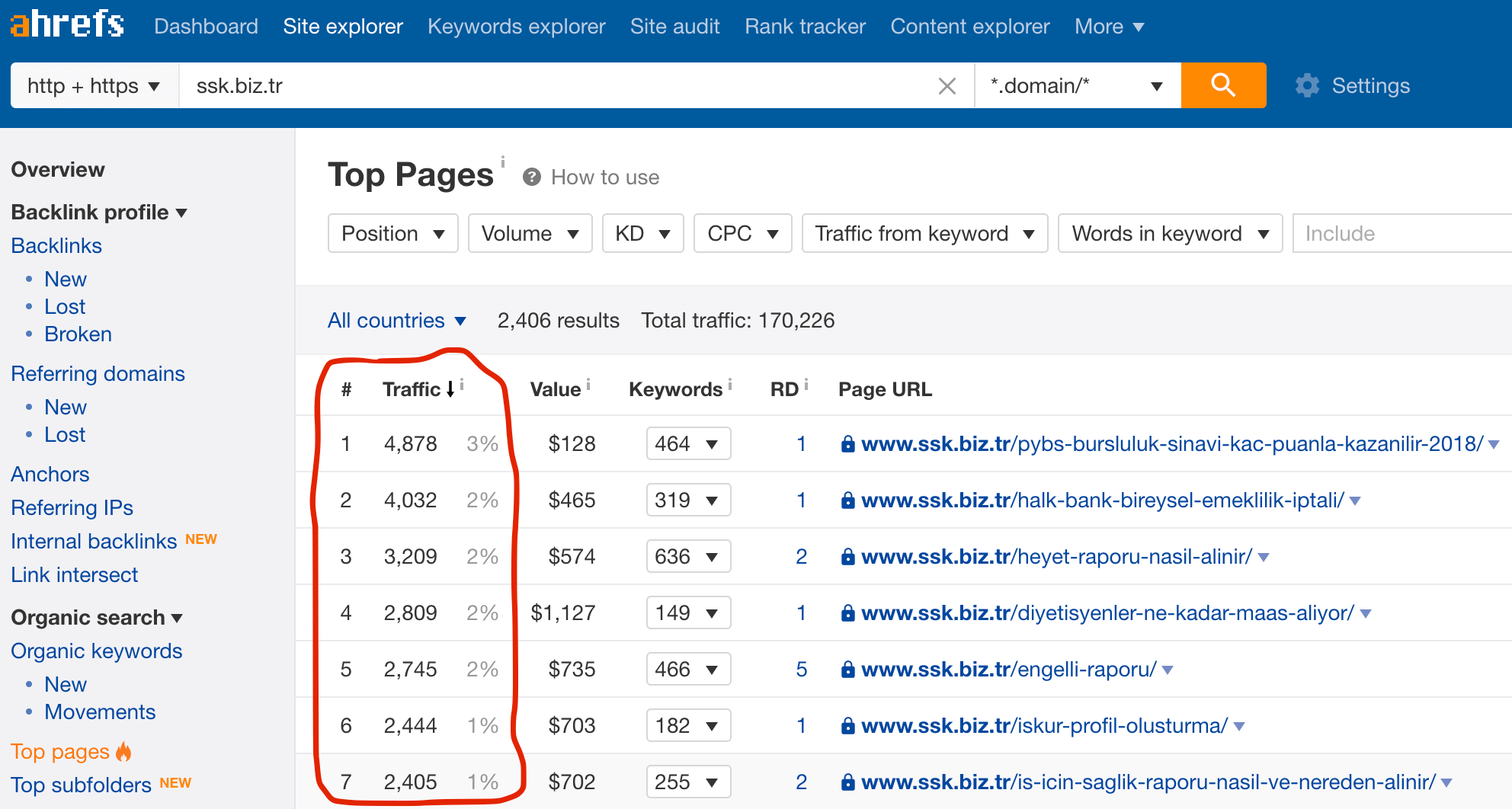Click the How to use question icon
Screen dimensions: 1512x809
click(531, 177)
